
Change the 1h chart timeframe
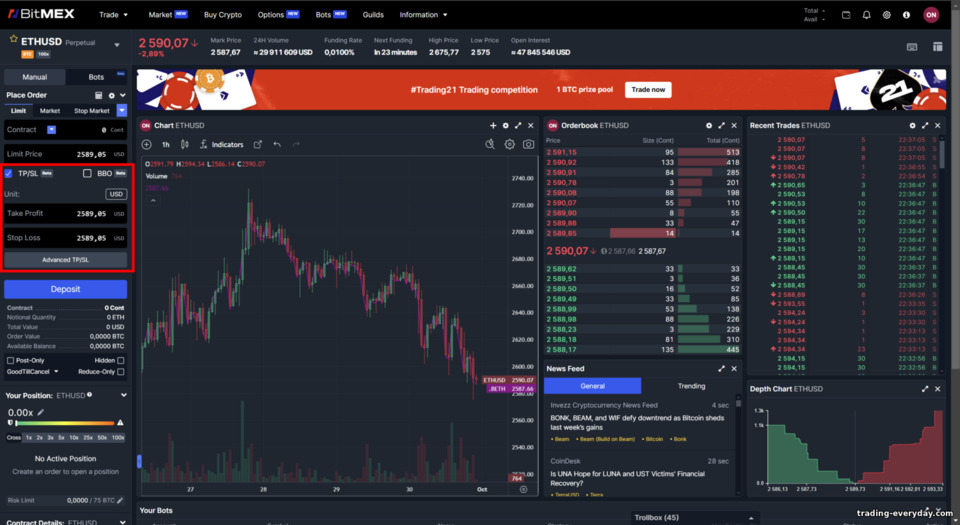click(165, 144)
